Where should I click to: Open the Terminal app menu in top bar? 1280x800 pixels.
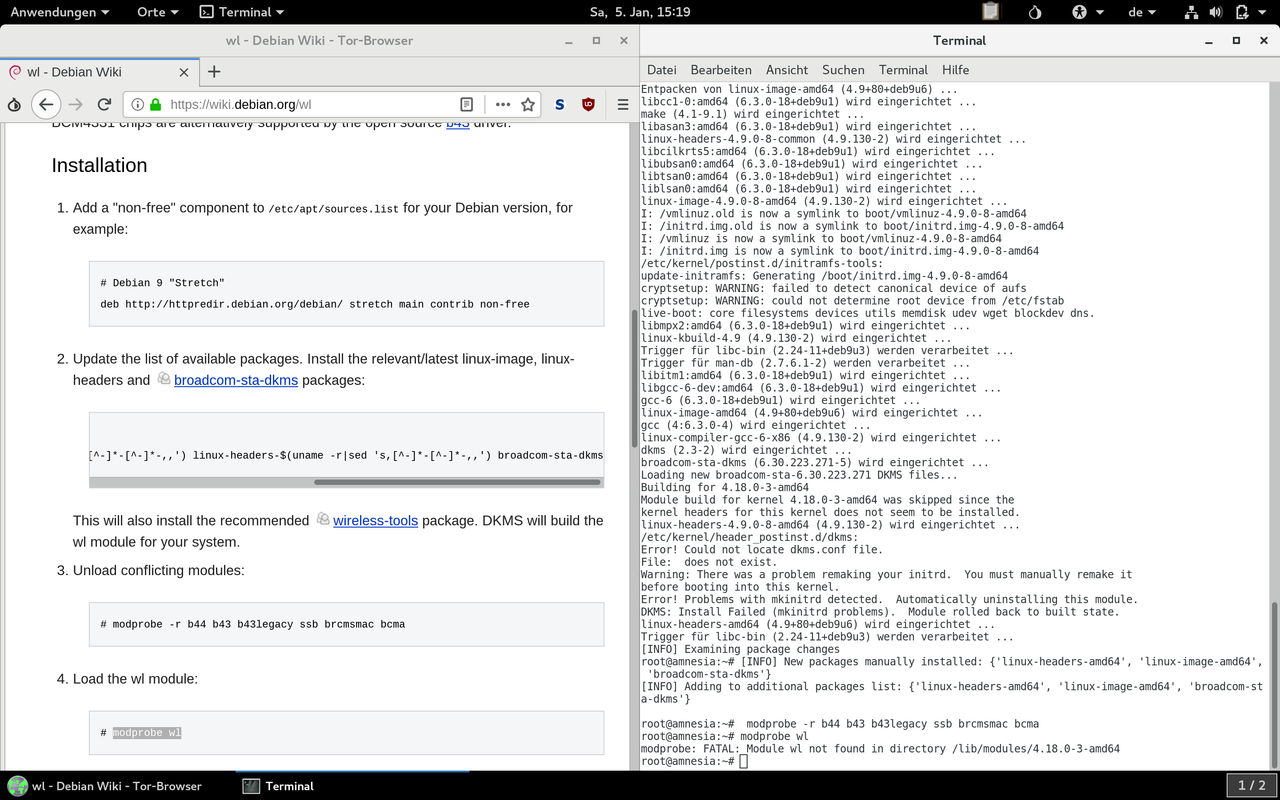pos(241,12)
